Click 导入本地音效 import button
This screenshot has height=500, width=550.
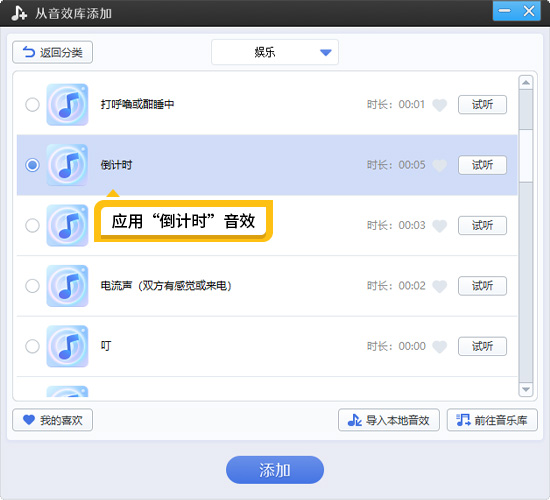click(389, 420)
